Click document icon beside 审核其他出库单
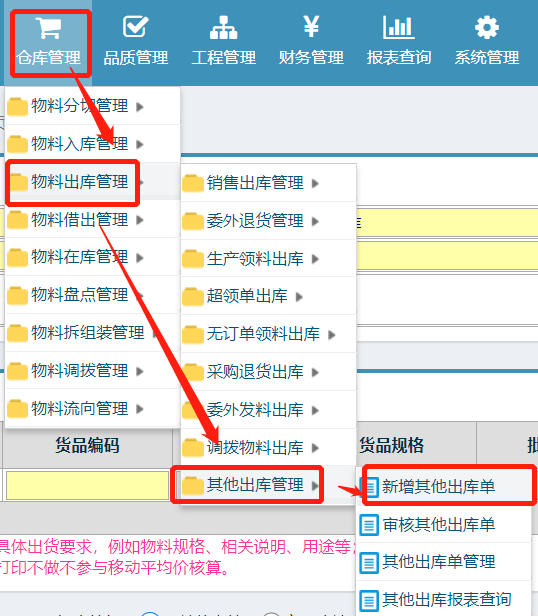 [369, 525]
